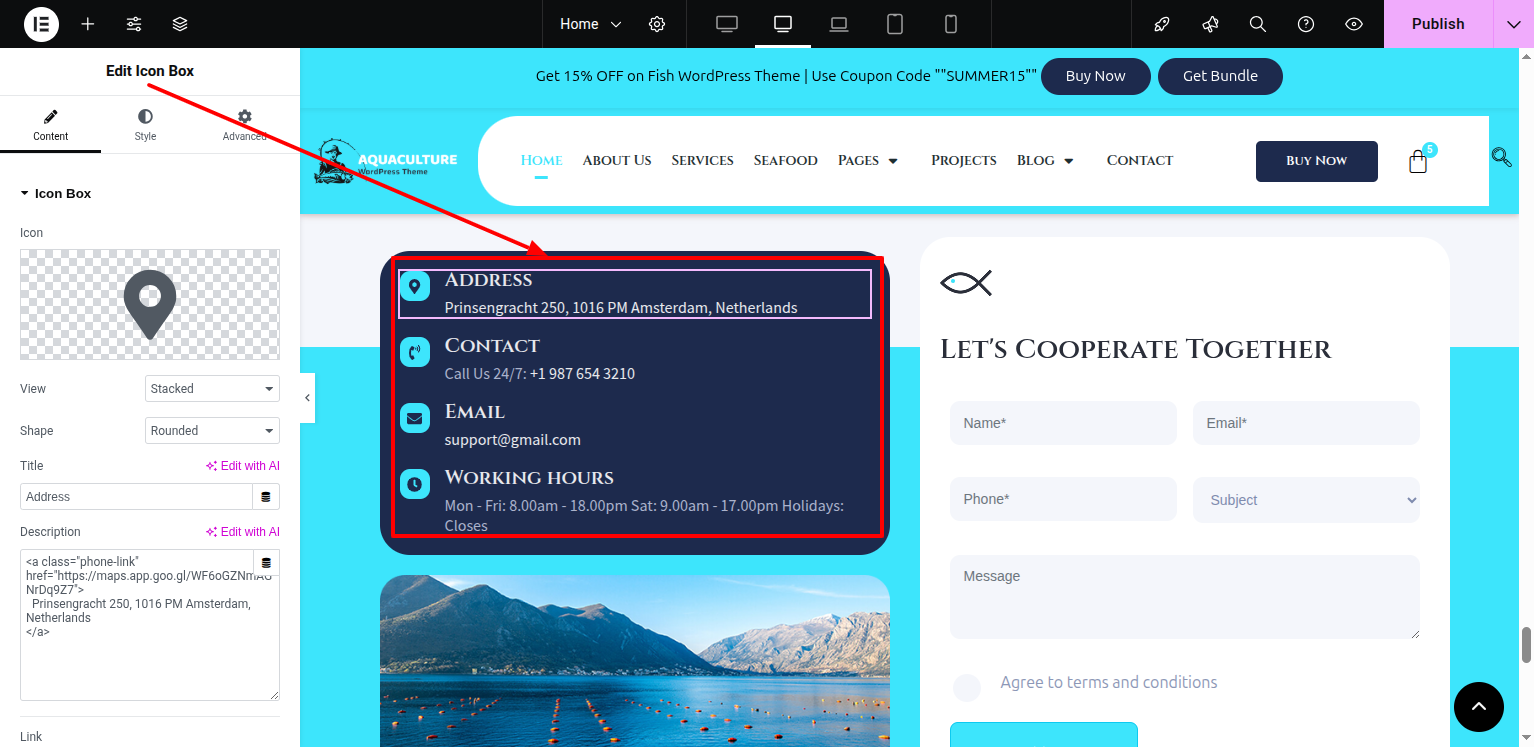The height and width of the screenshot is (747, 1534).
Task: Open the Site Settings sliders icon
Action: (134, 24)
